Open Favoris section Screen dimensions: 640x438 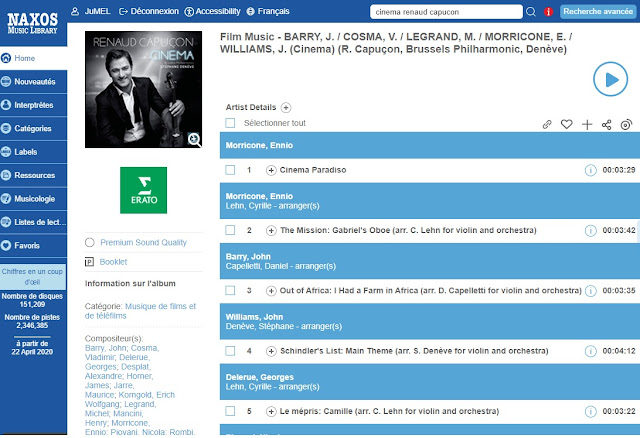(33, 245)
